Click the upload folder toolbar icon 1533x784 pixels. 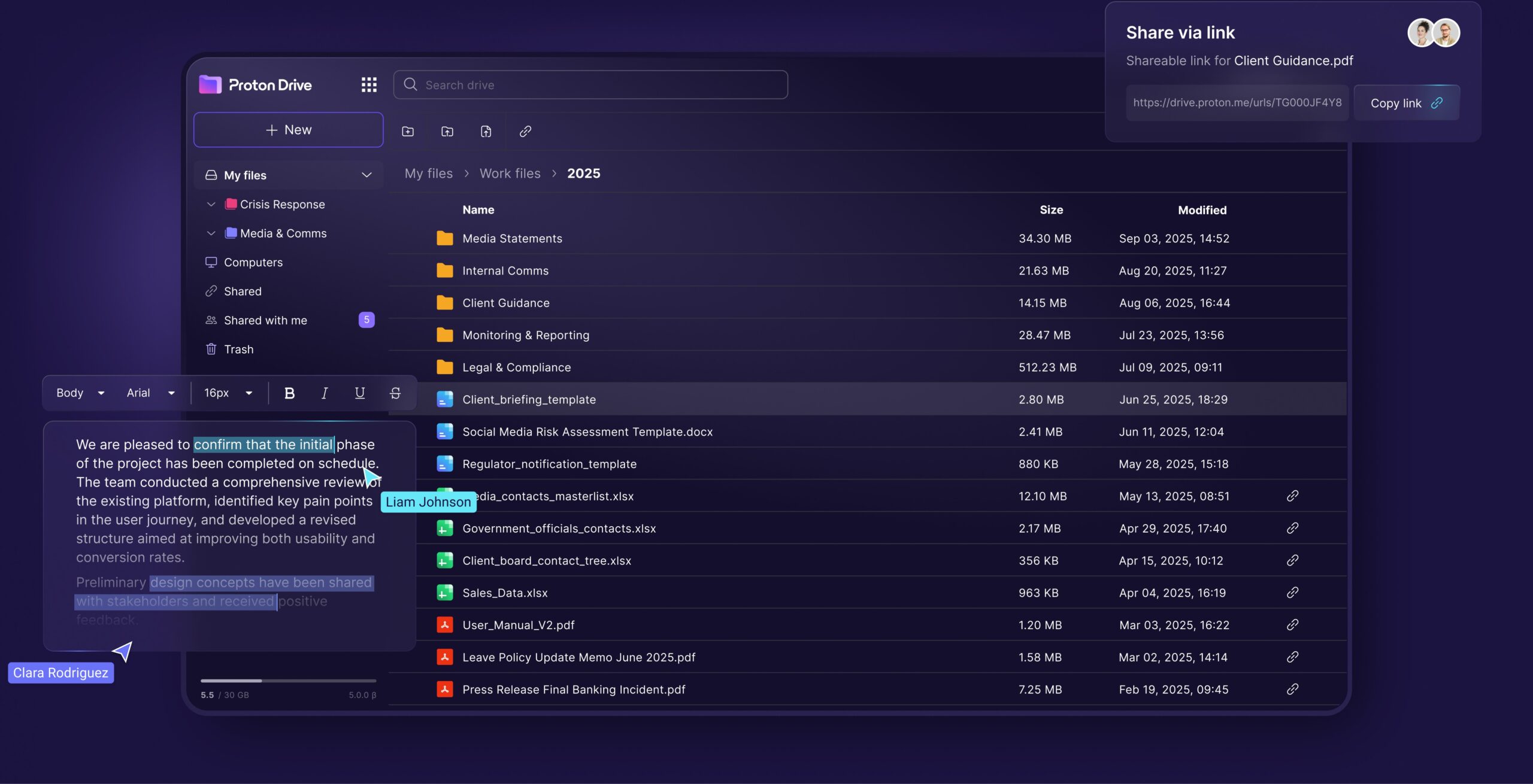coord(447,131)
